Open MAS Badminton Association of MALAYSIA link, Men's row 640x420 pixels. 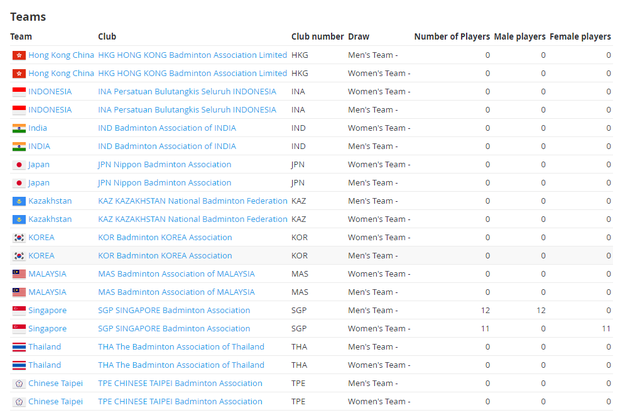point(176,292)
